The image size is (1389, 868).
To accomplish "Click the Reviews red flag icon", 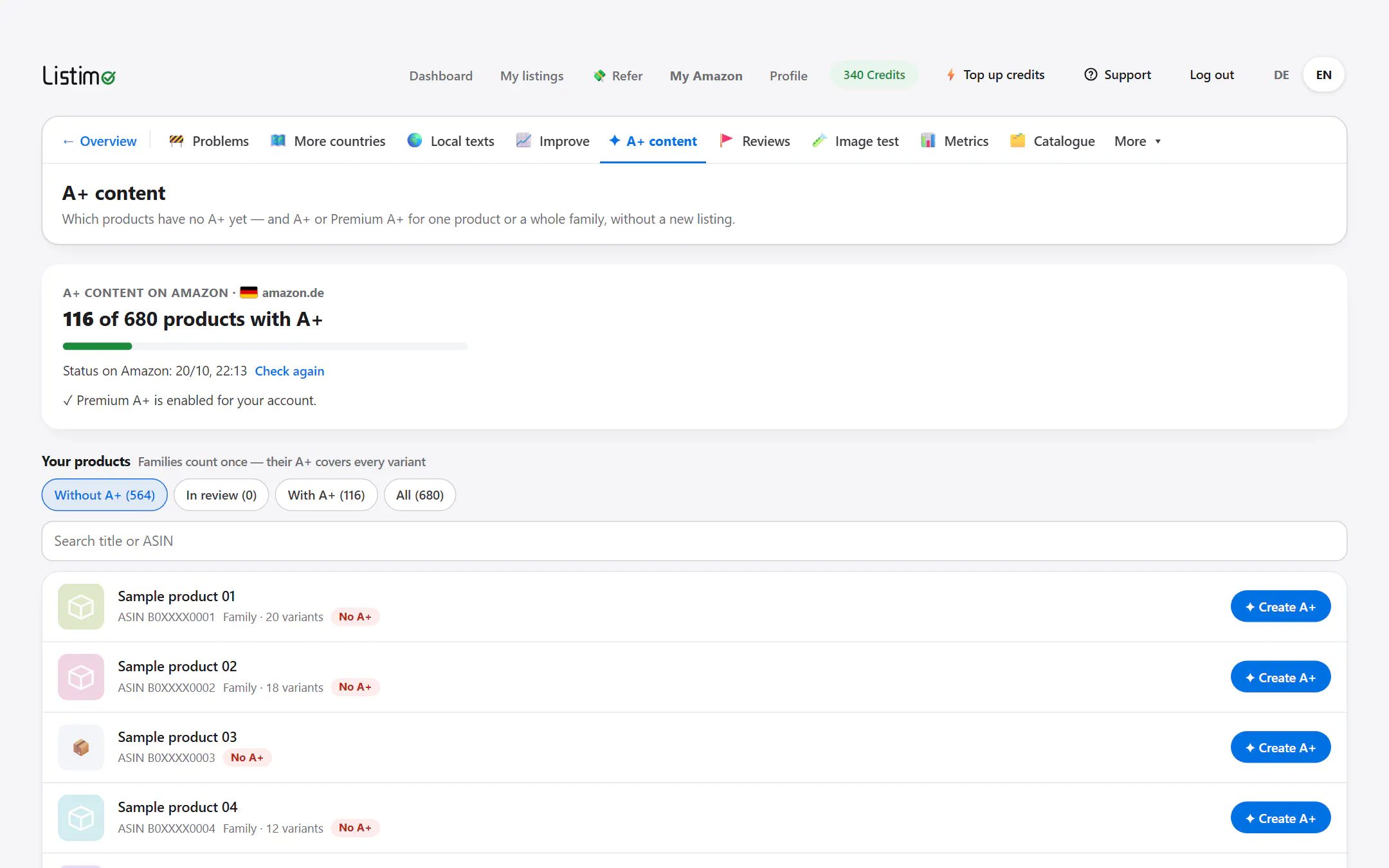I will [x=726, y=140].
